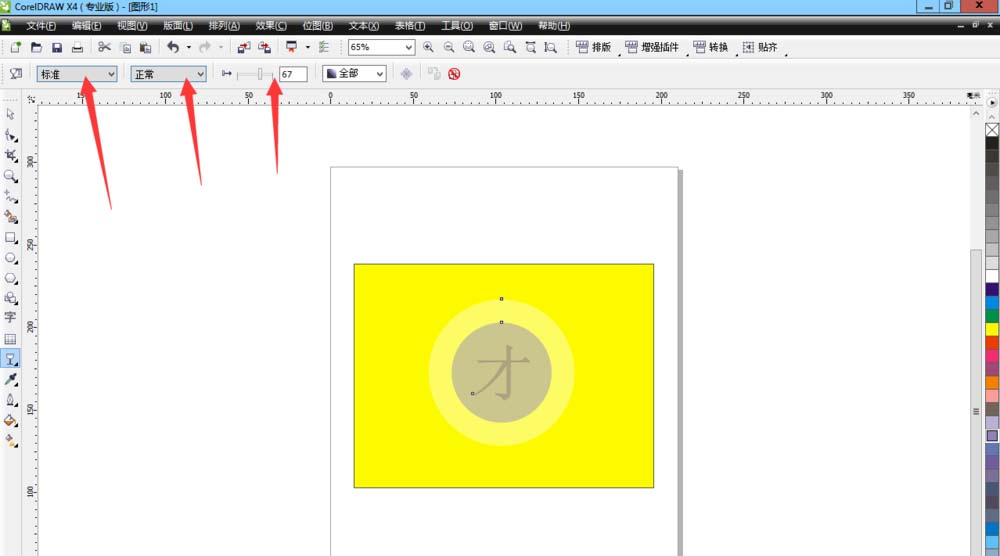The image size is (1000, 556).
Task: Click the 才 character on canvas
Action: [x=503, y=372]
